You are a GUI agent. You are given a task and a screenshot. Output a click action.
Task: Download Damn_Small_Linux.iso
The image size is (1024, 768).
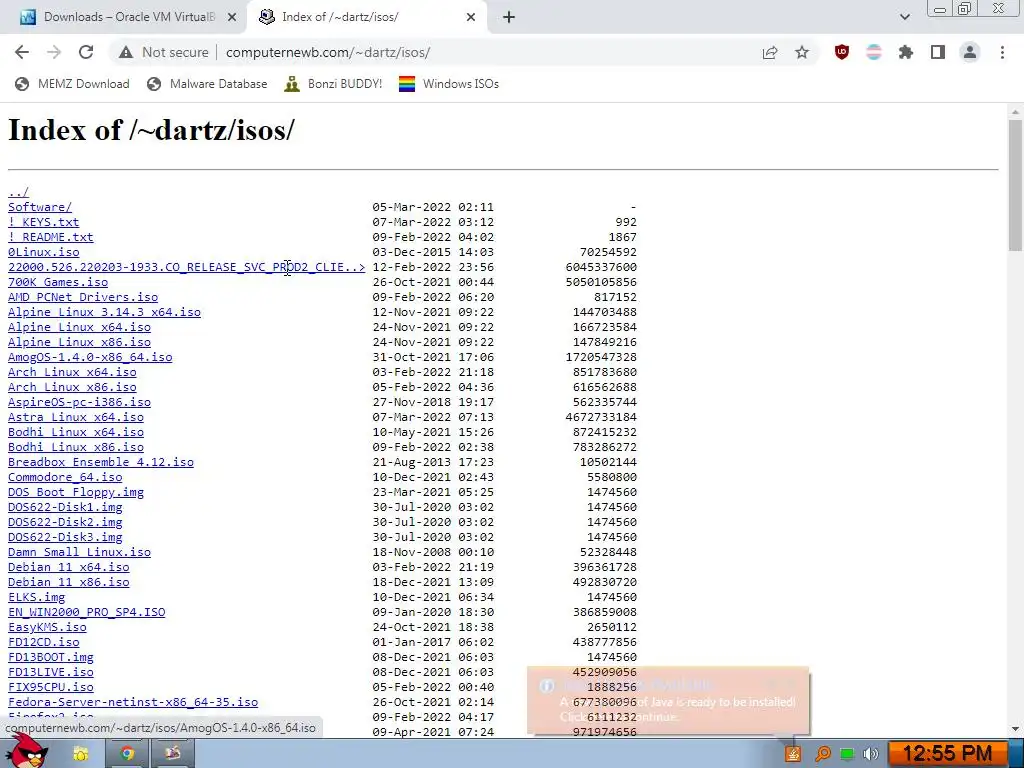click(x=79, y=552)
